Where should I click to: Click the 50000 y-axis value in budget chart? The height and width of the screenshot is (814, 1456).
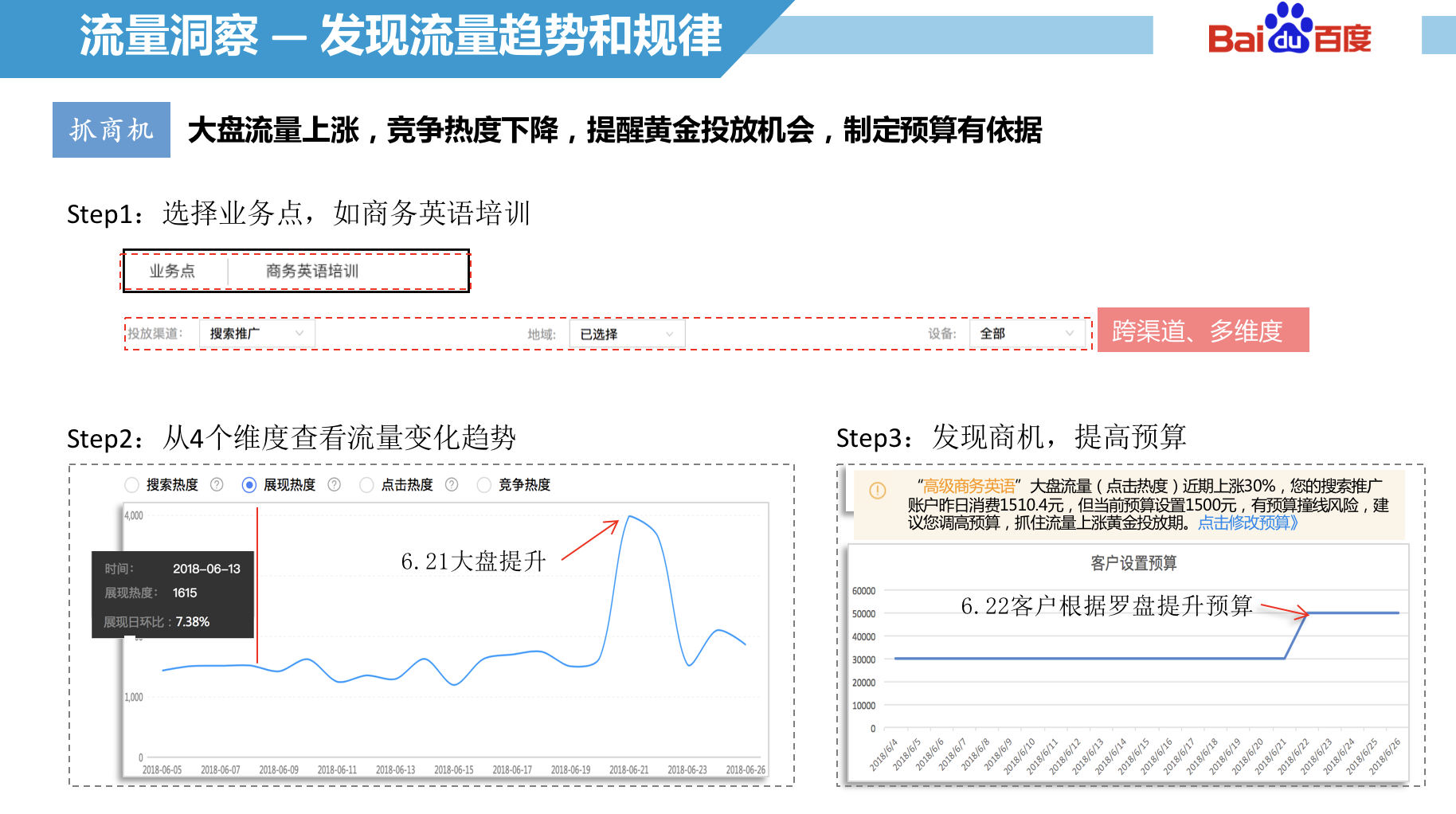coord(863,614)
